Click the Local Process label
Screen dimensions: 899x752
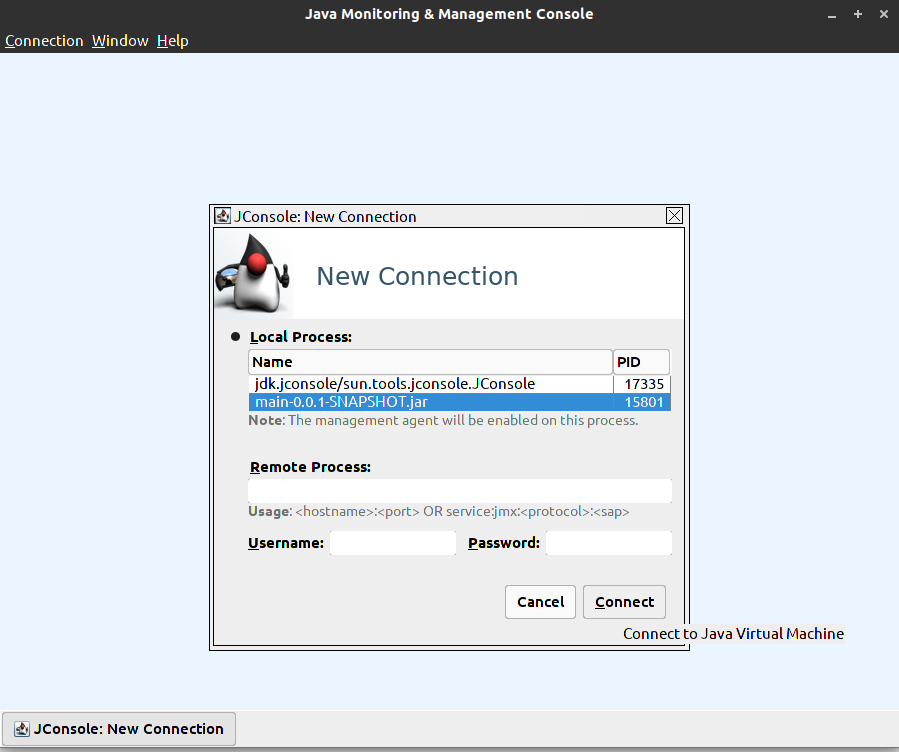(300, 337)
